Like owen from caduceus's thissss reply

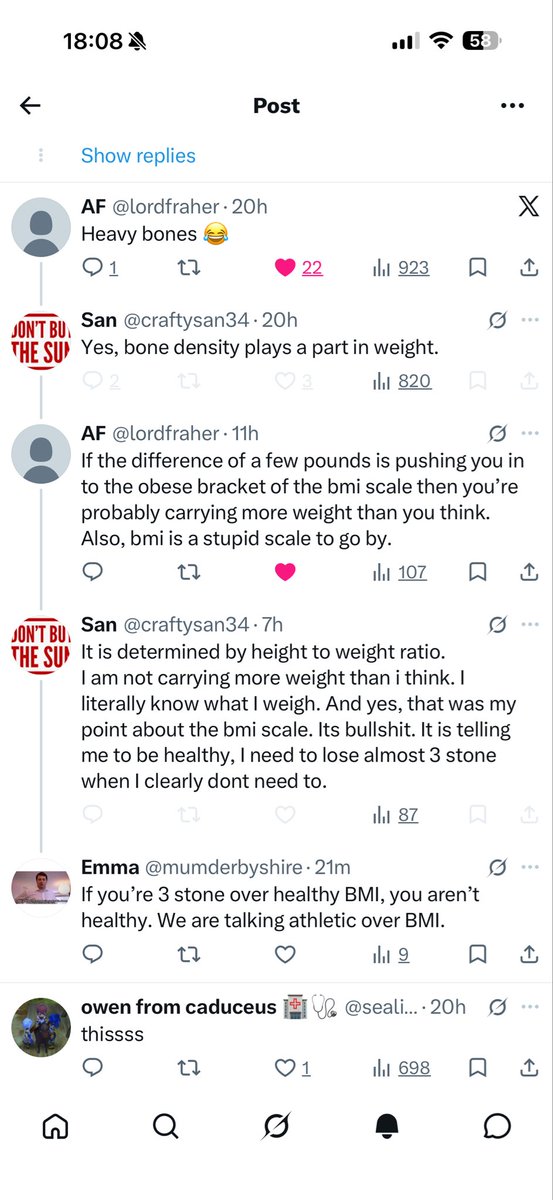pyautogui.click(x=285, y=1068)
